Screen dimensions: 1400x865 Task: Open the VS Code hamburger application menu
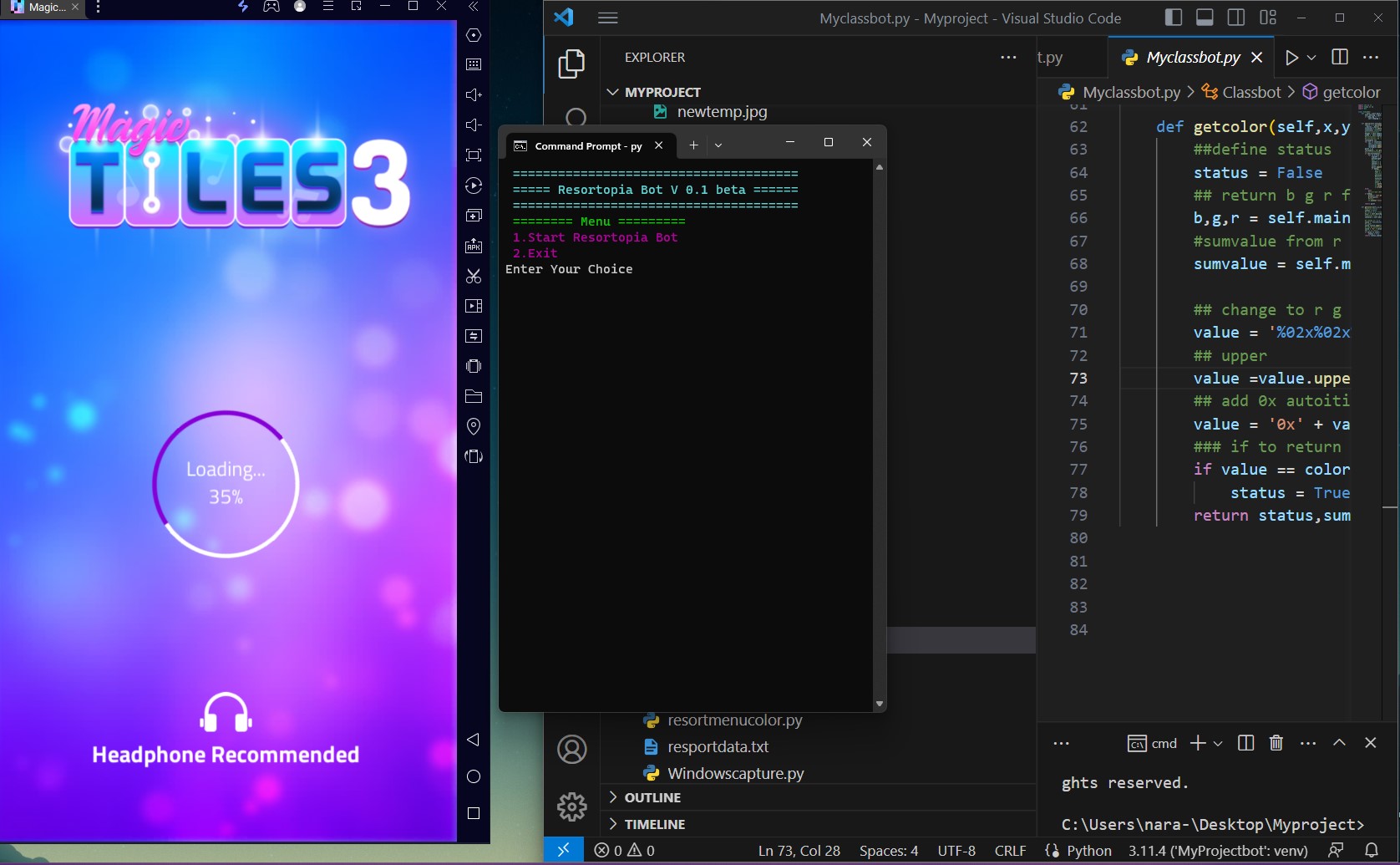click(x=608, y=18)
